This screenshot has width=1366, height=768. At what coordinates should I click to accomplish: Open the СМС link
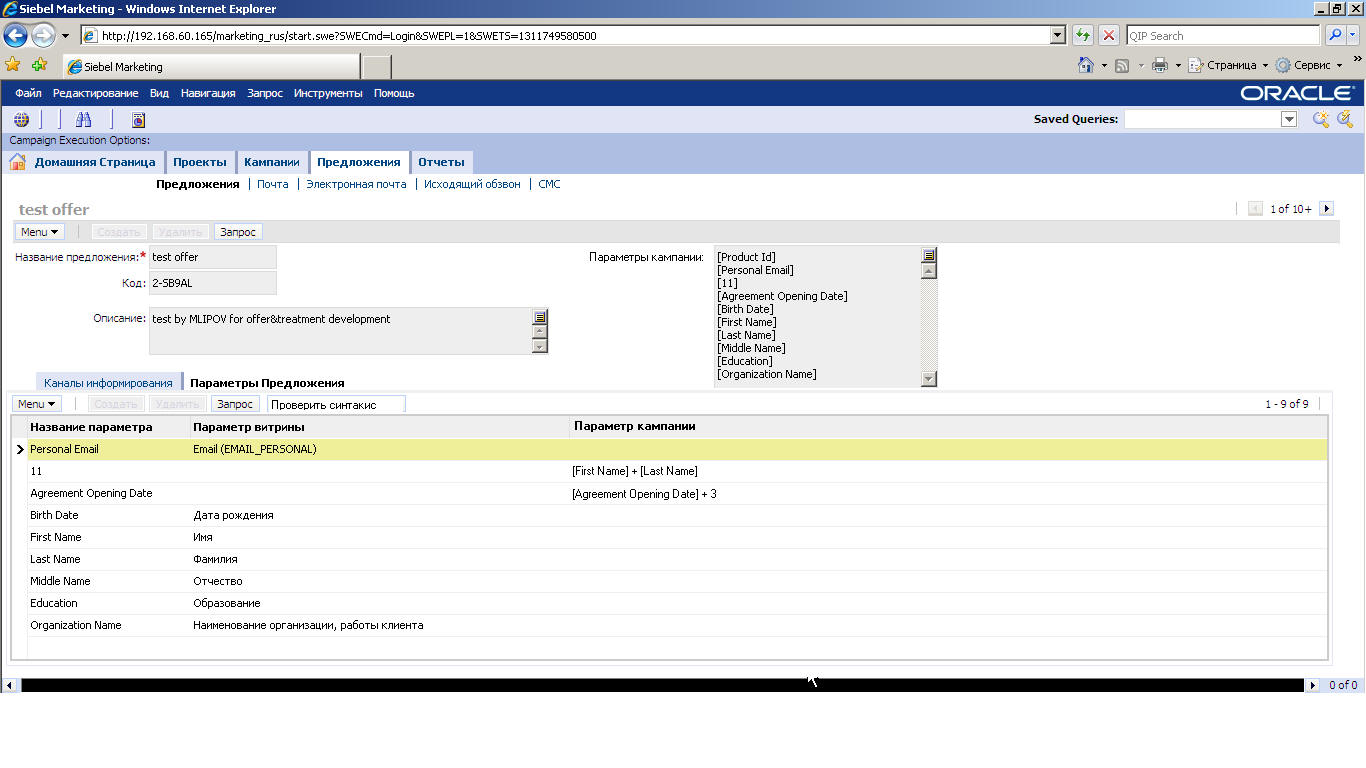click(x=549, y=184)
